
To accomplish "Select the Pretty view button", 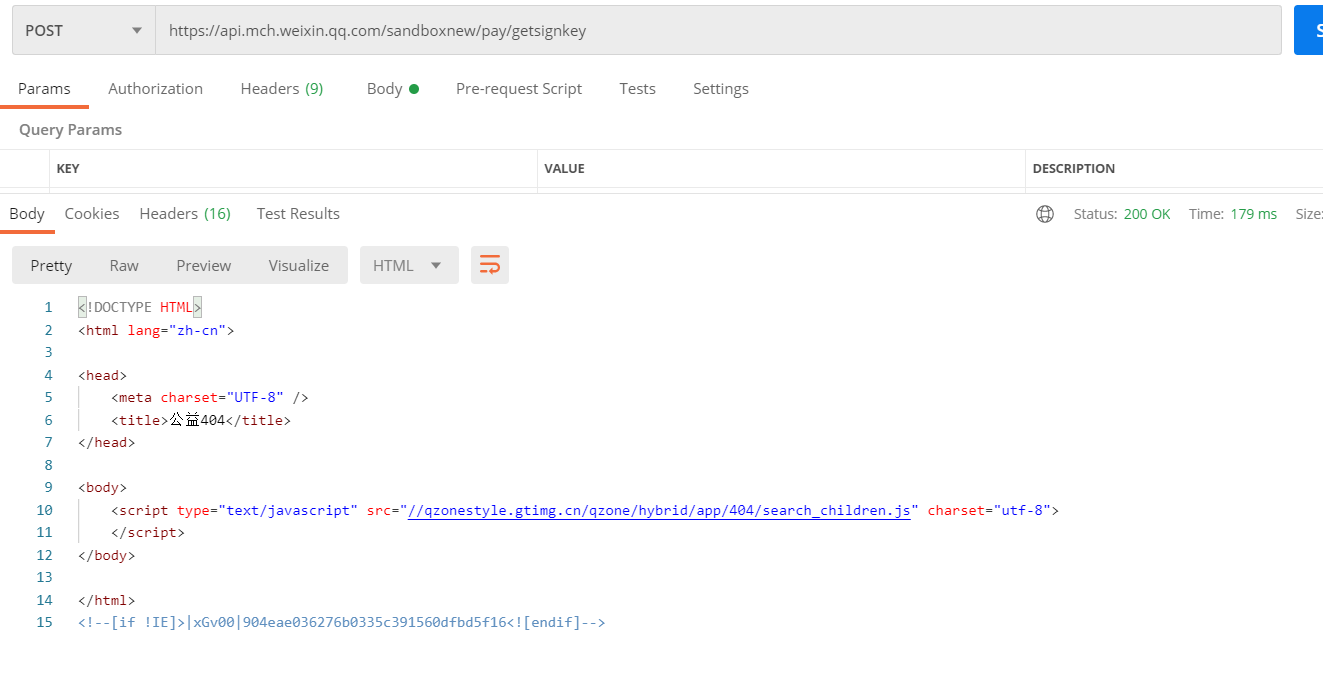I will coord(51,265).
